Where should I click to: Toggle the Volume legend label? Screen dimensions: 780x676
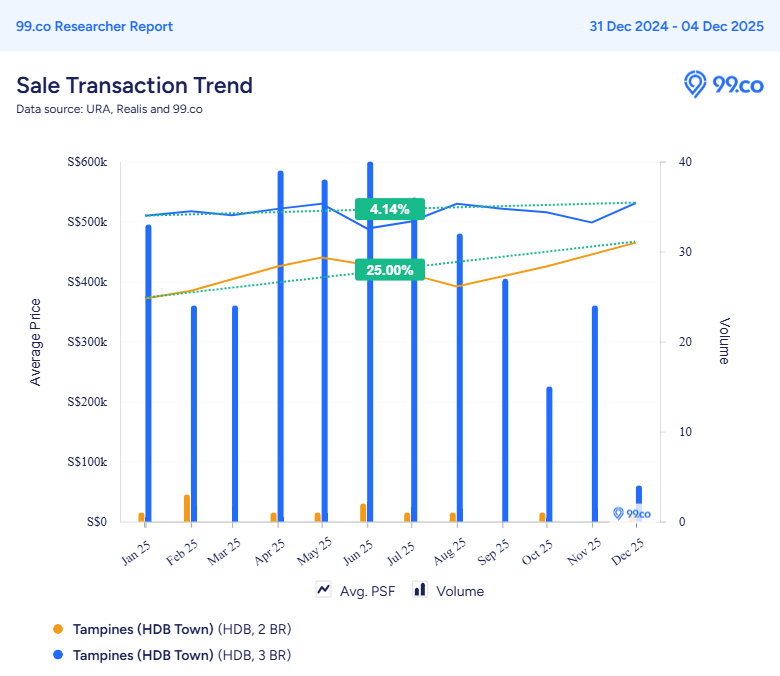tap(460, 591)
